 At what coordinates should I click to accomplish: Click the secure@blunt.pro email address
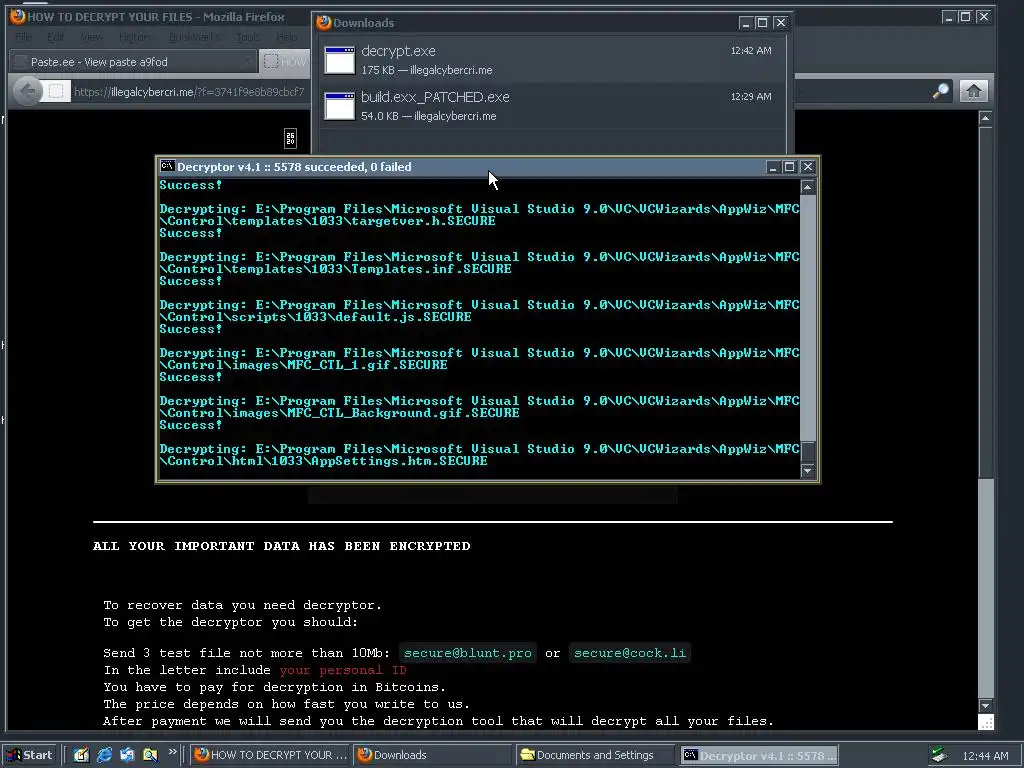[x=468, y=653]
